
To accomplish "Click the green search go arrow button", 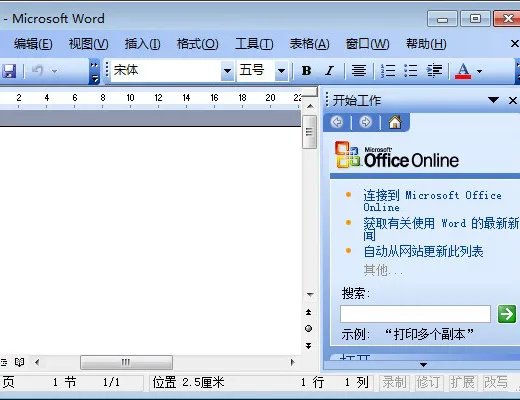I will point(507,314).
